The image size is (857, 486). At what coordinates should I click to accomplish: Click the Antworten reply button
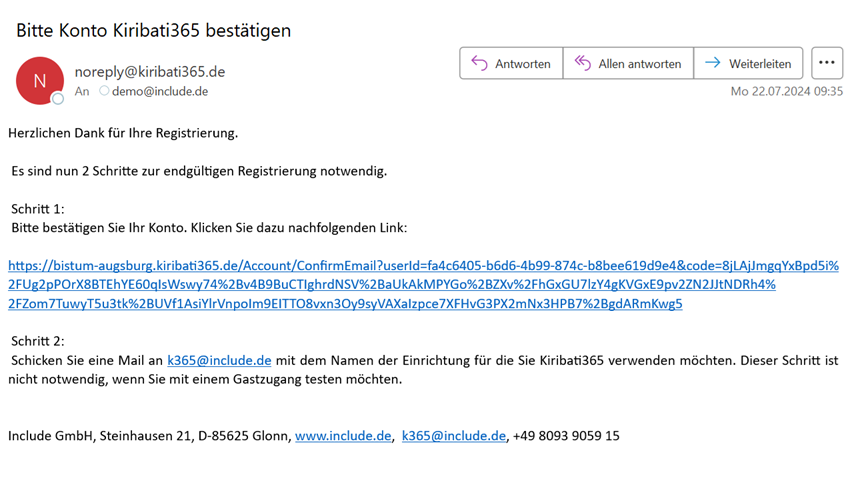511,63
